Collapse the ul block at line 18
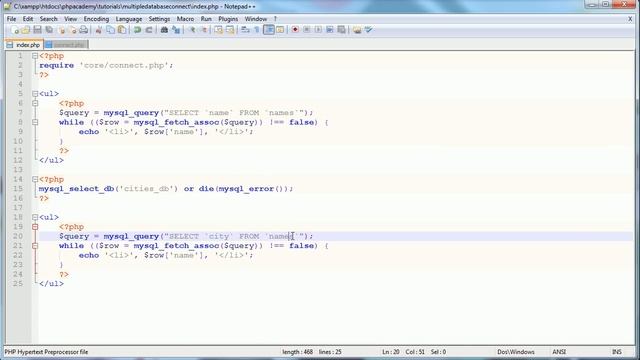 [x=35, y=217]
